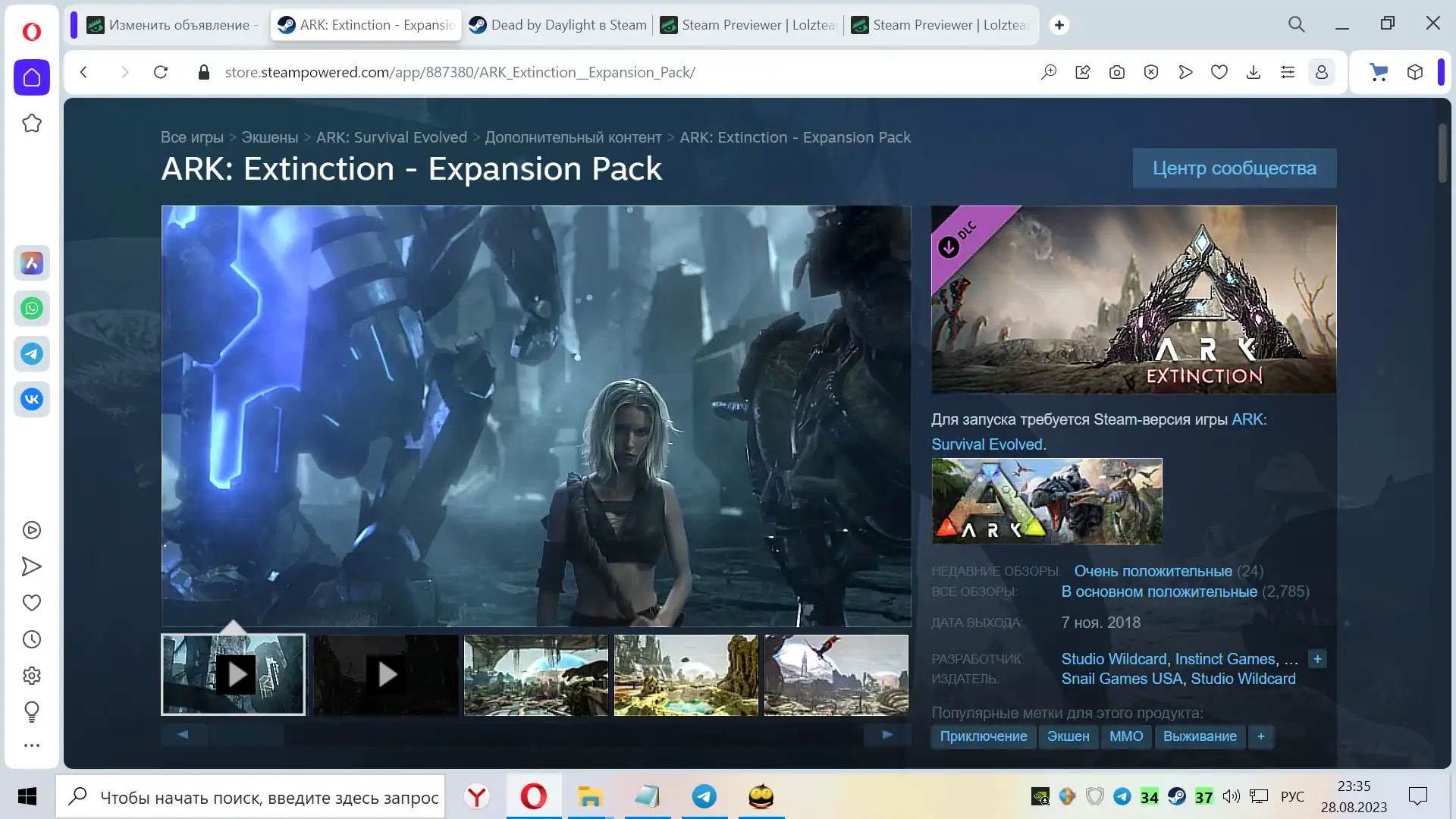1456x819 pixels.
Task: Click the address bar URL field
Action: 460,72
